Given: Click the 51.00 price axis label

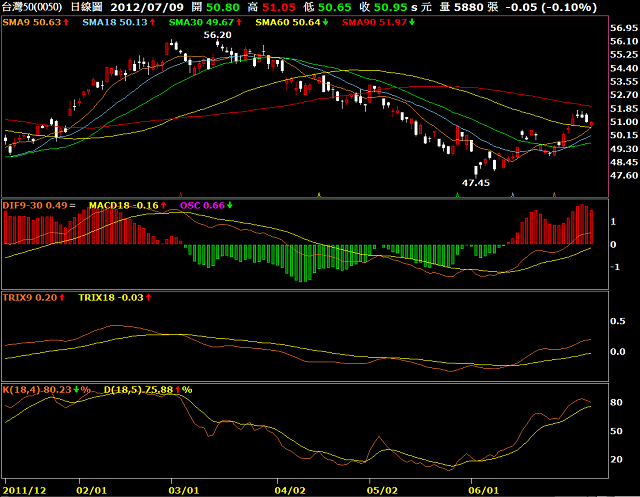Looking at the screenshot, I should pos(624,122).
